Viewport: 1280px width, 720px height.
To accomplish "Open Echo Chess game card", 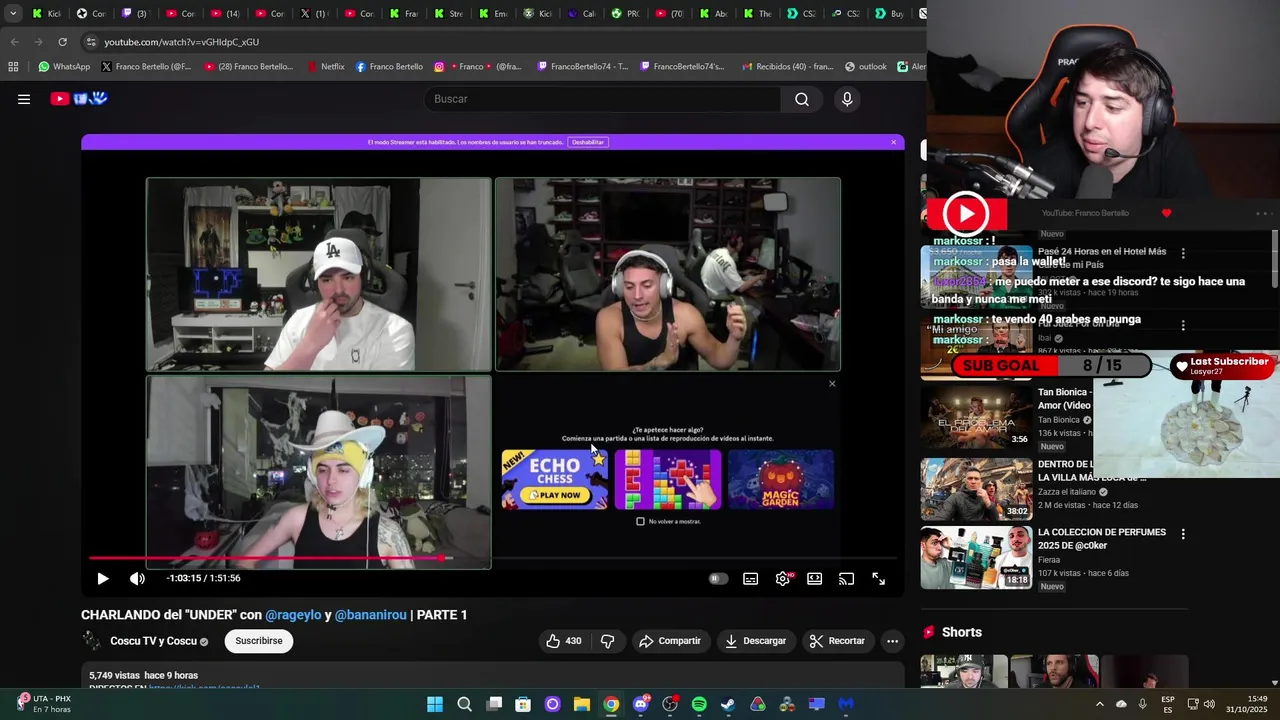I will pos(554,479).
